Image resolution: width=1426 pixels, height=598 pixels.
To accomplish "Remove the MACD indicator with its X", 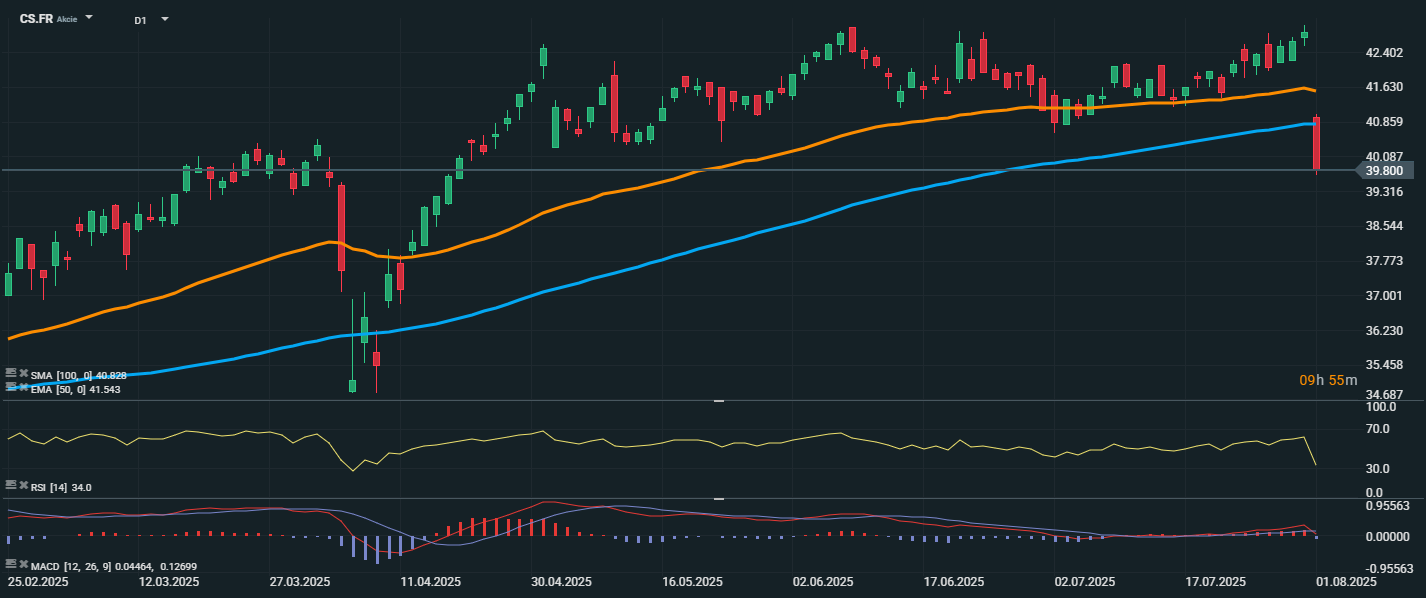I will pyautogui.click(x=23, y=566).
